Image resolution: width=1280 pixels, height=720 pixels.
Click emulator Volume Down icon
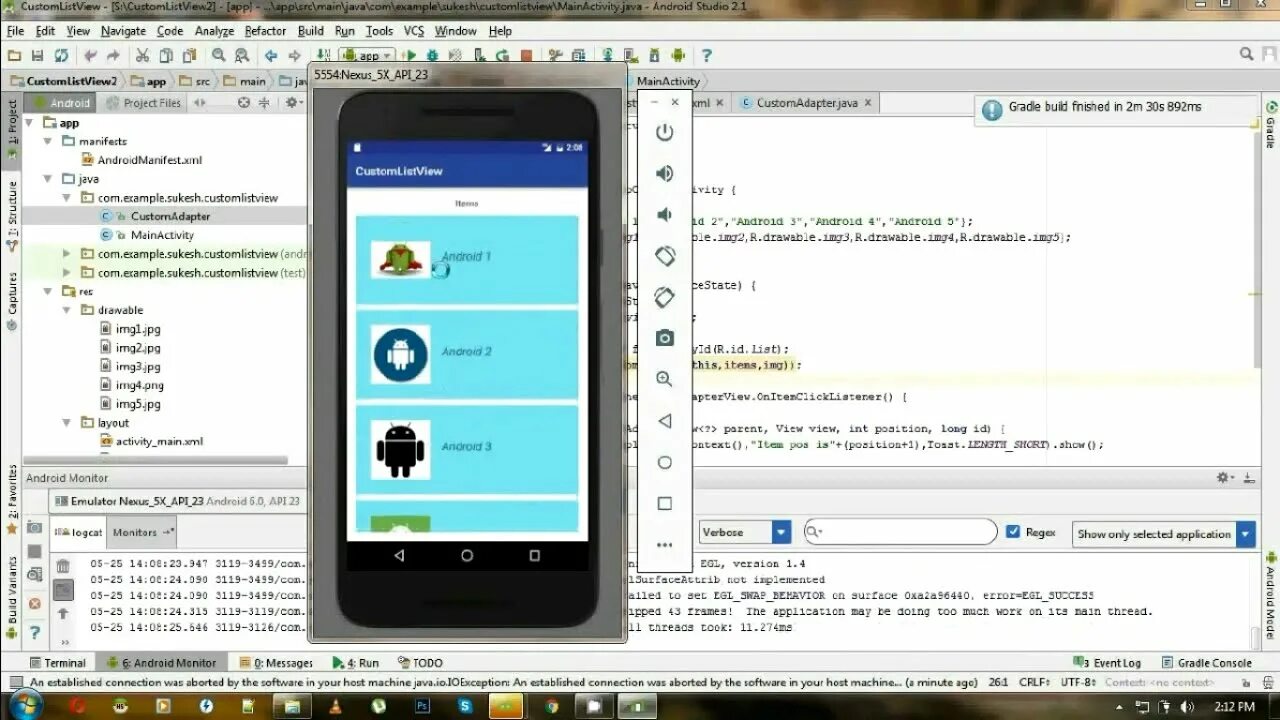pos(664,215)
